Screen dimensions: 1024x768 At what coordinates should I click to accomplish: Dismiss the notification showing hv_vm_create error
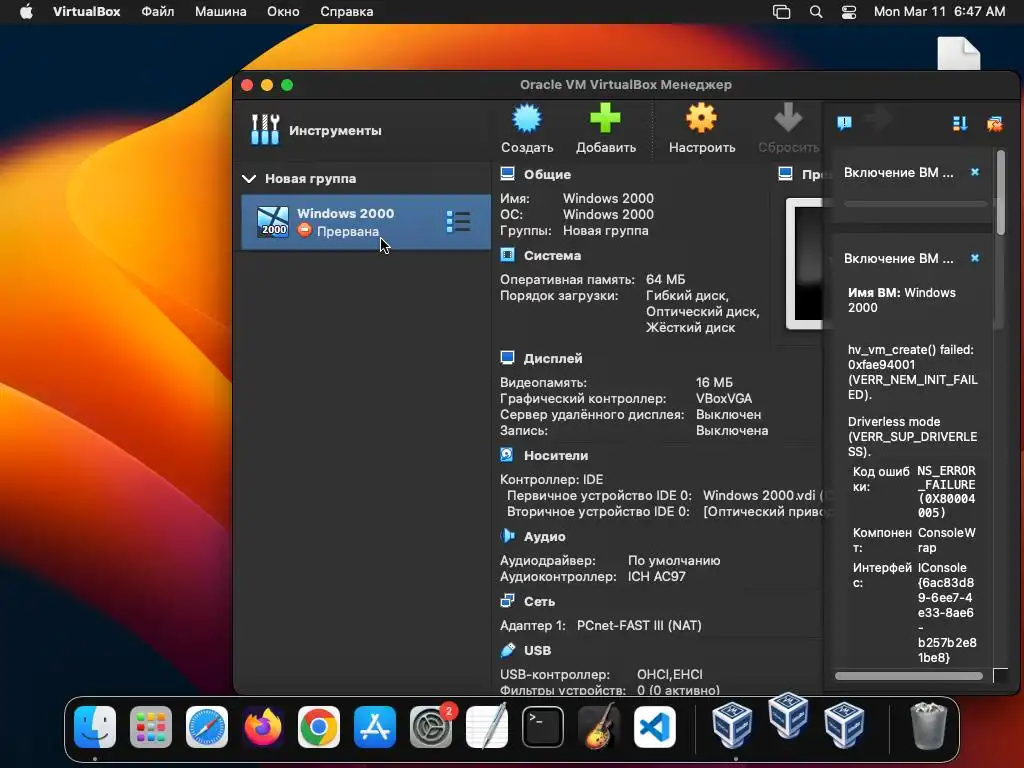coord(975,258)
